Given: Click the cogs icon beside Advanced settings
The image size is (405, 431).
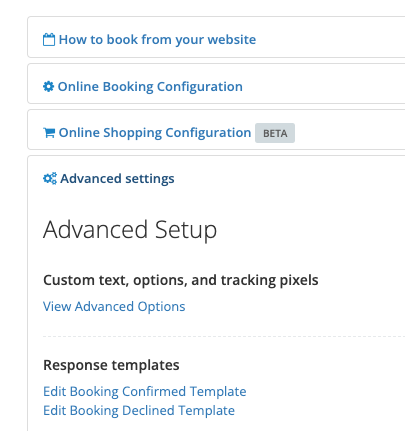Looking at the screenshot, I should point(50,179).
